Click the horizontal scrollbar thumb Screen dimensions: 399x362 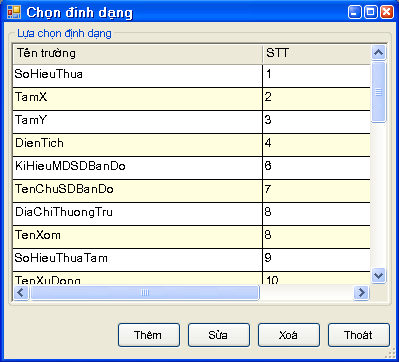[145, 293]
